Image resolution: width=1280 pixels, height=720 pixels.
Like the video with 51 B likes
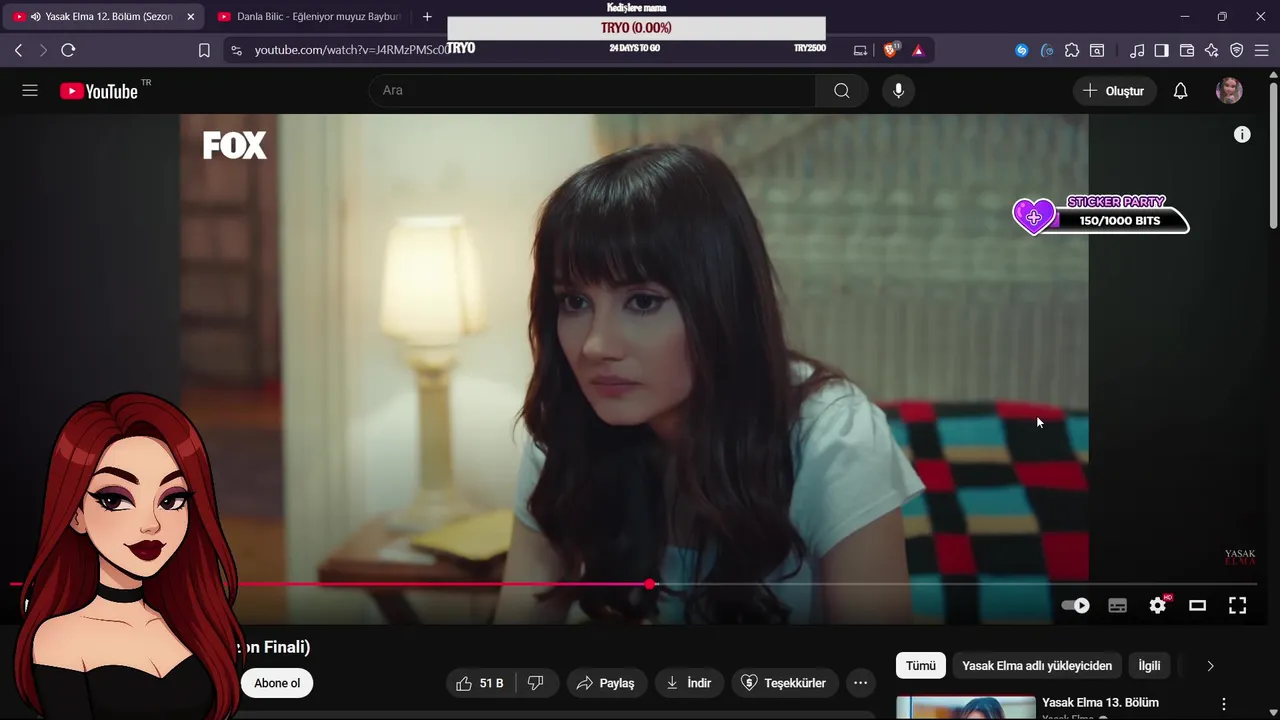(480, 683)
